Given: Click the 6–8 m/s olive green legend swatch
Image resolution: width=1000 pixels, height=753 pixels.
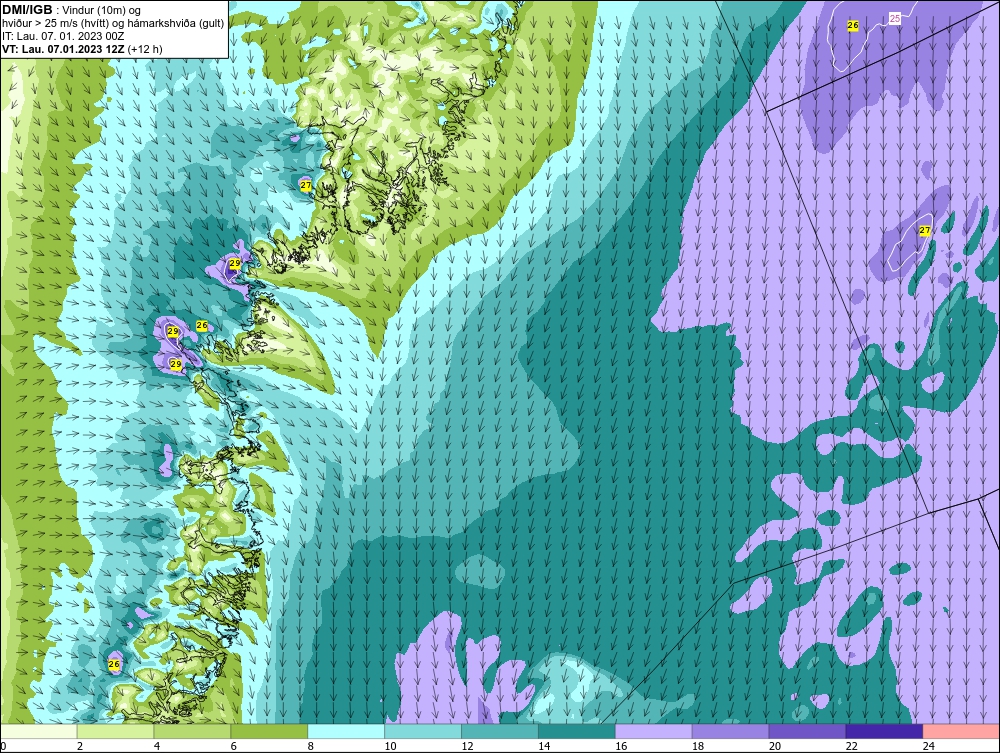Looking at the screenshot, I should click(269, 731).
